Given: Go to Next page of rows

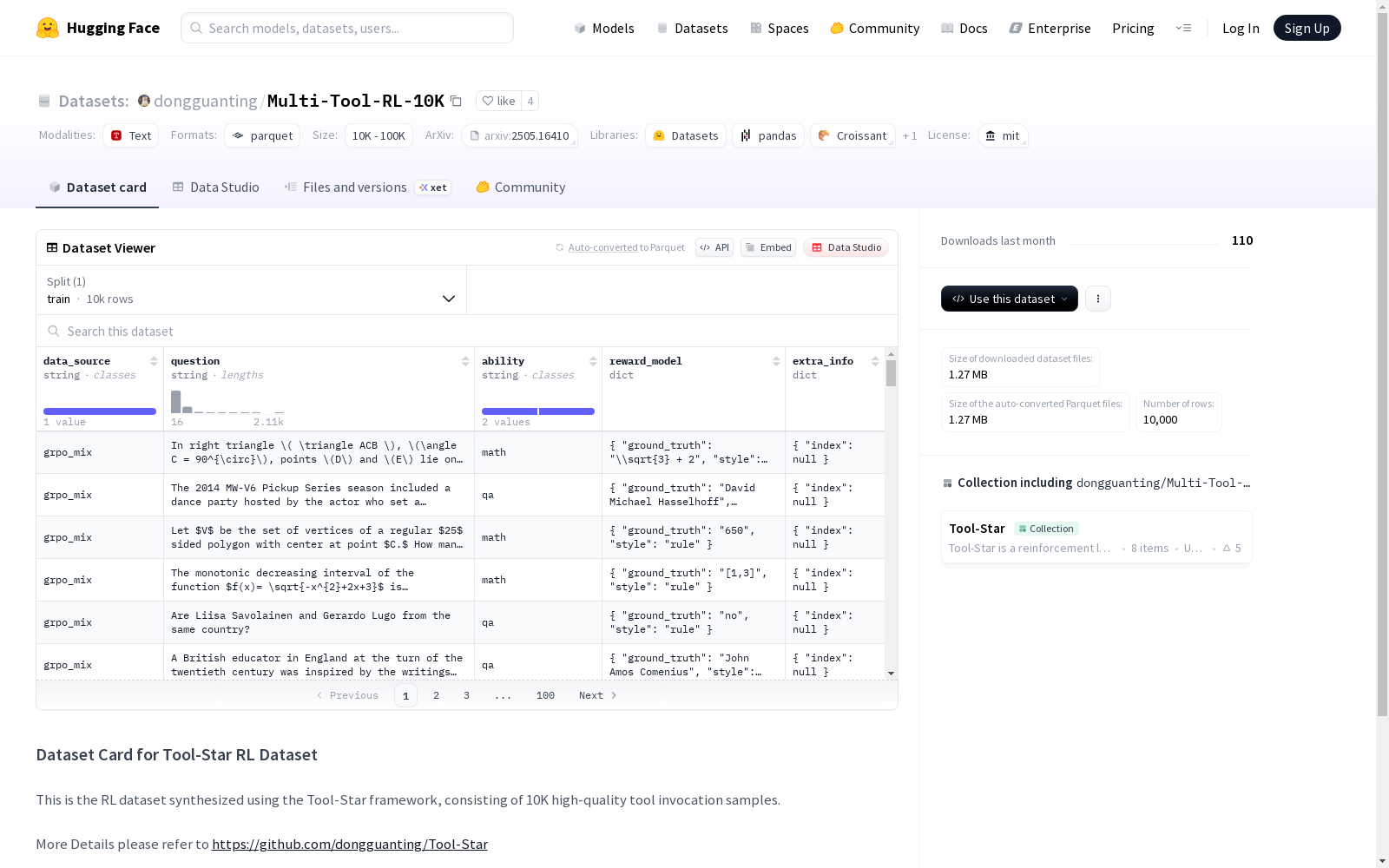Looking at the screenshot, I should coord(598,695).
